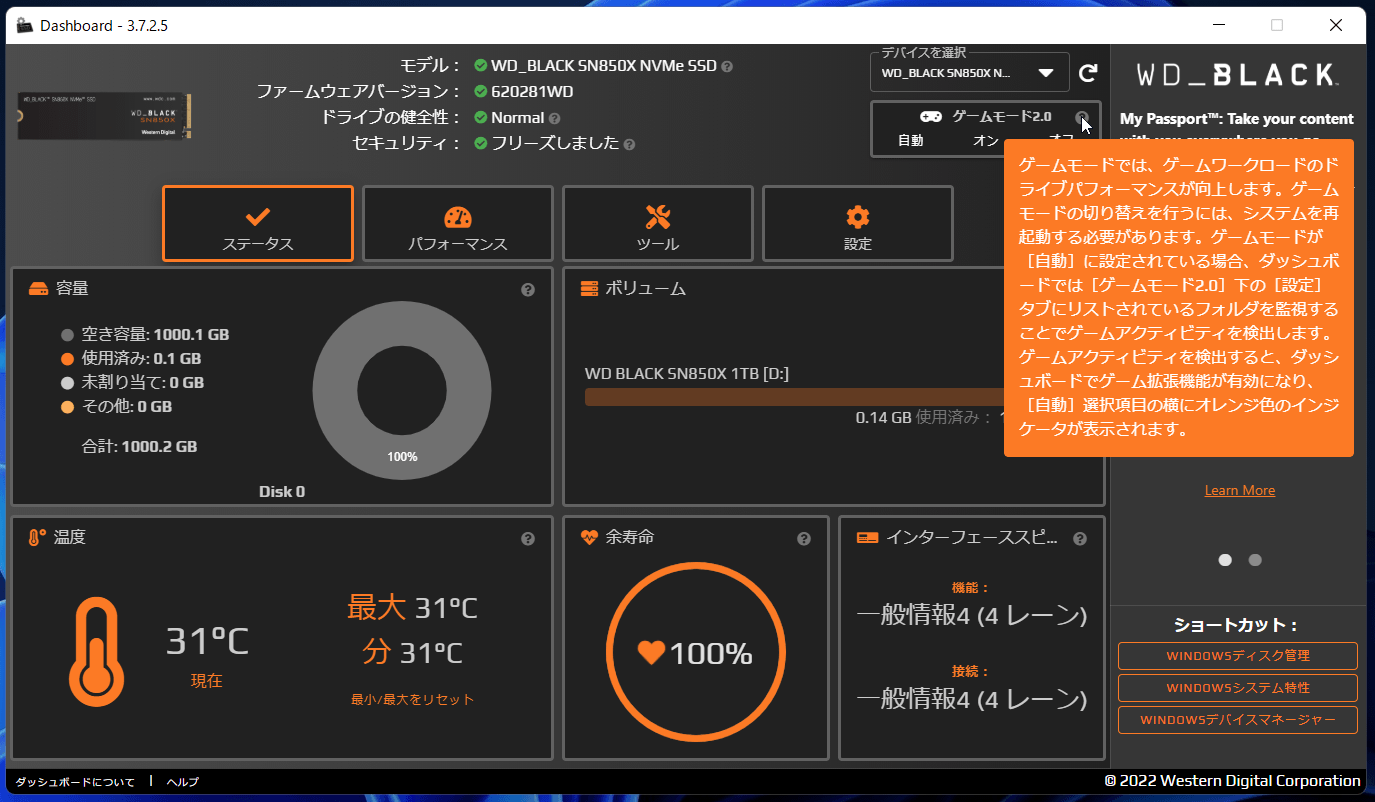1375x802 pixels.
Task: Open WINDOWSデバイスマネージャー shortcut
Action: point(1238,720)
